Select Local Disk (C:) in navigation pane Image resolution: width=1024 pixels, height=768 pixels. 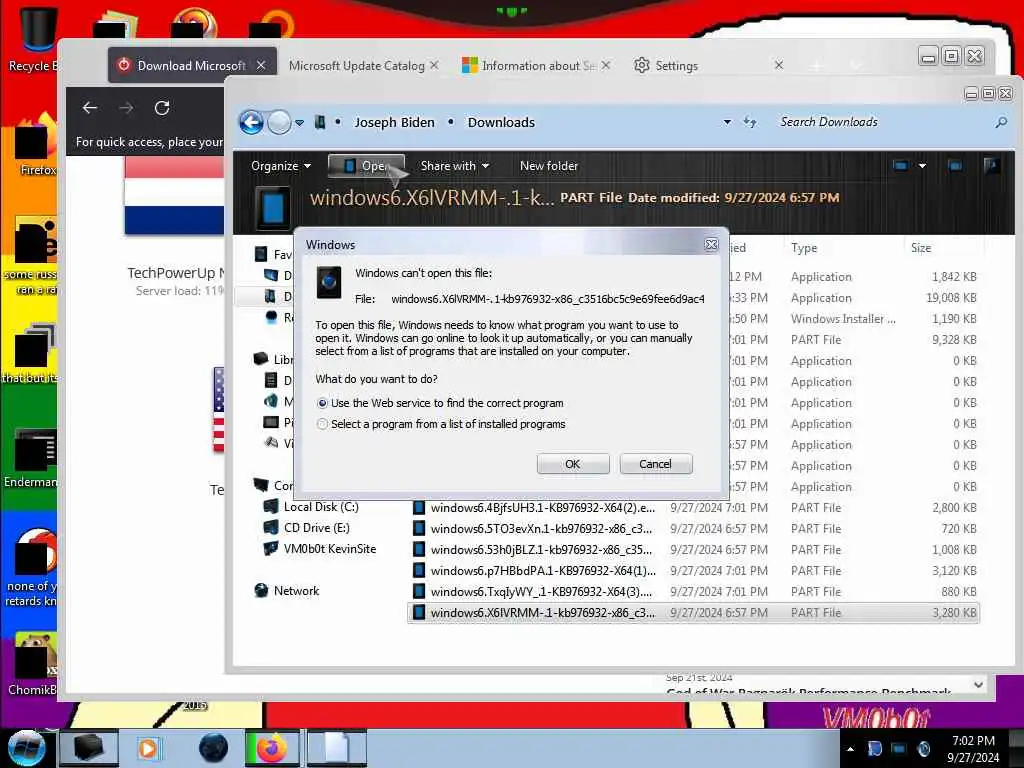click(321, 507)
